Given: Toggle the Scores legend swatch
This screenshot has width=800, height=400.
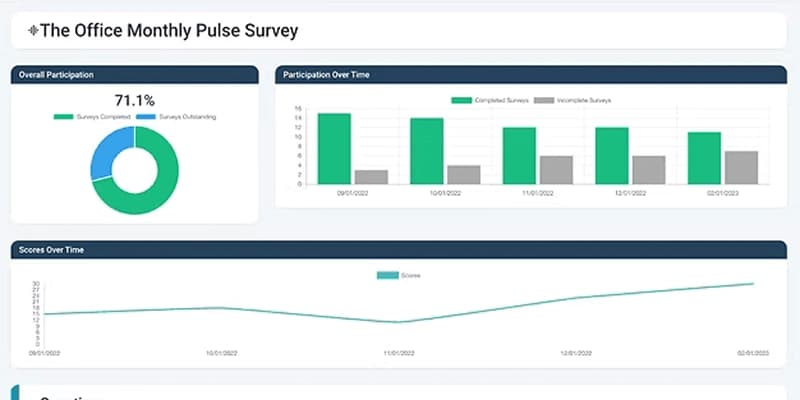Looking at the screenshot, I should [388, 276].
